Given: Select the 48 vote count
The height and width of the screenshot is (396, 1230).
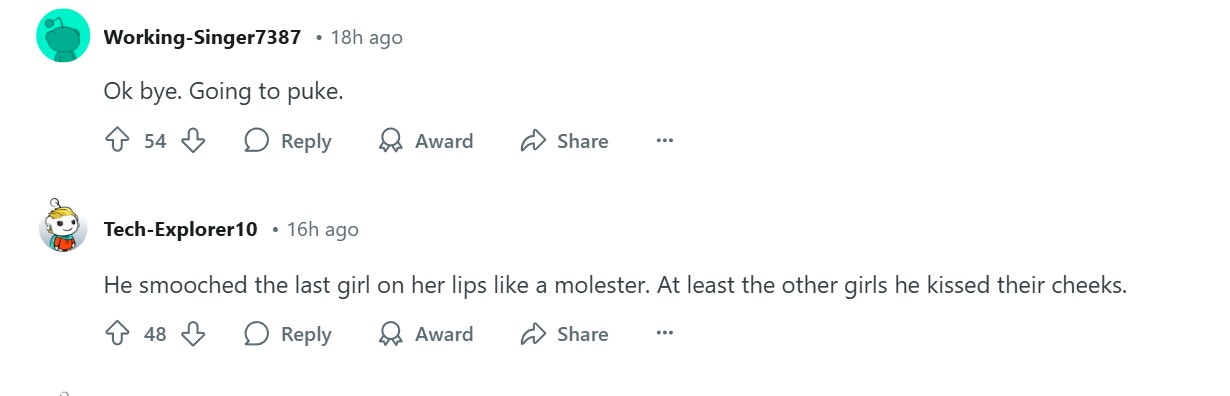Looking at the screenshot, I should (155, 333).
